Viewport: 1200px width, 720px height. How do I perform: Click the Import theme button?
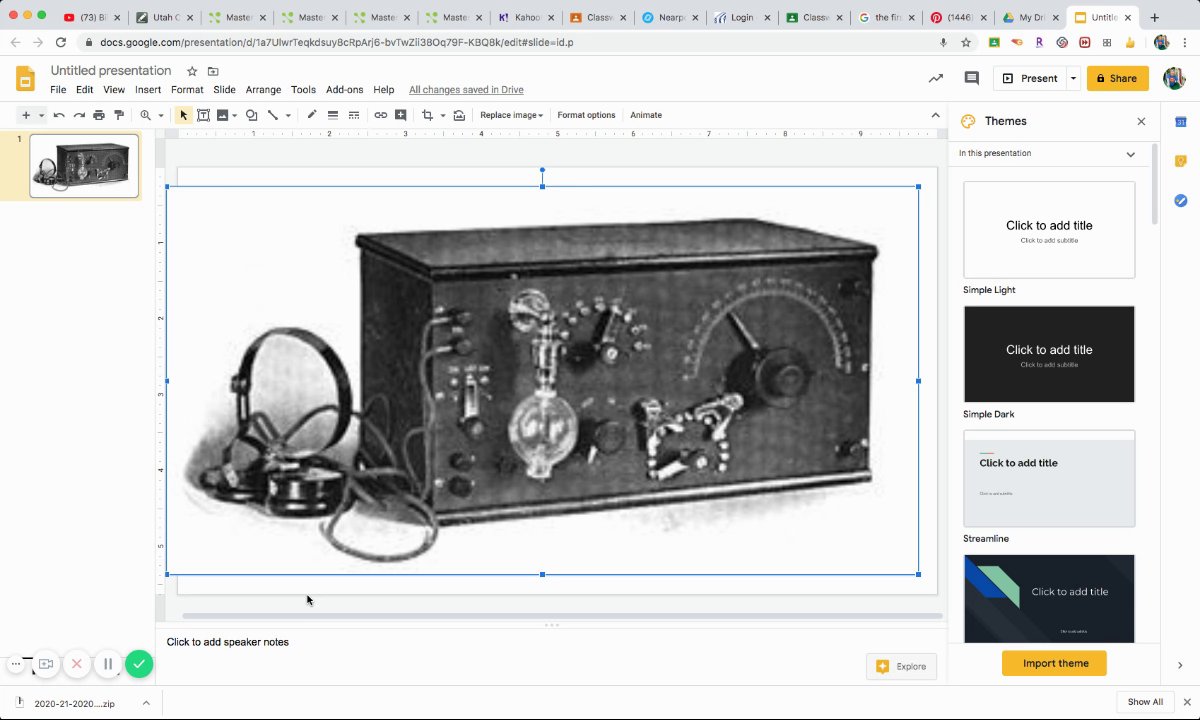(1054, 663)
